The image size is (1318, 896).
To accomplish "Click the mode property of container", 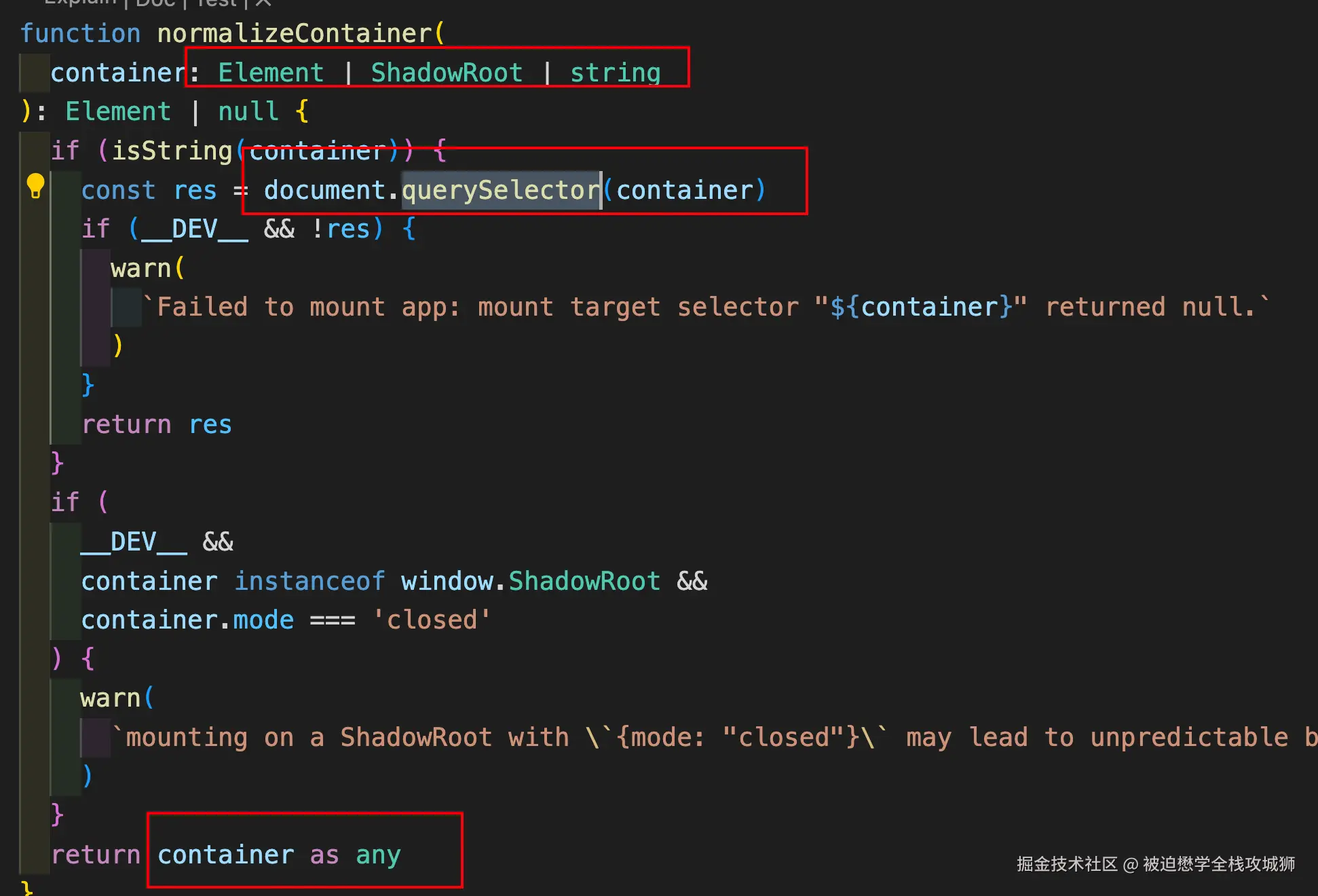I will [x=263, y=620].
